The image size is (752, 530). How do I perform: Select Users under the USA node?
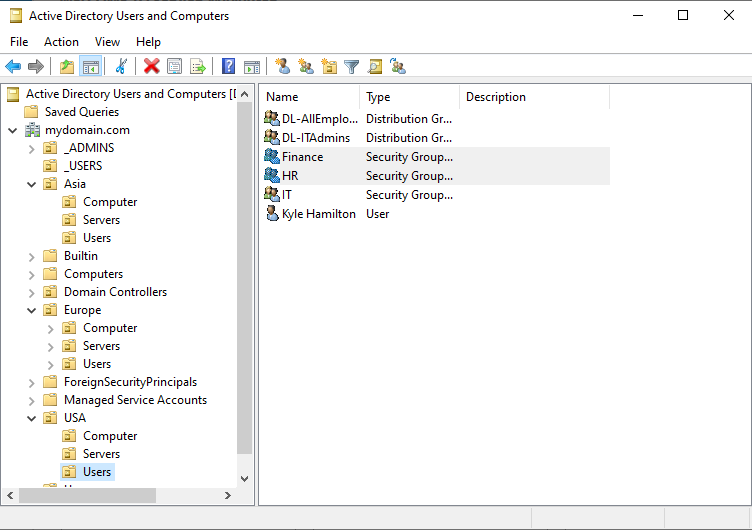click(x=97, y=472)
